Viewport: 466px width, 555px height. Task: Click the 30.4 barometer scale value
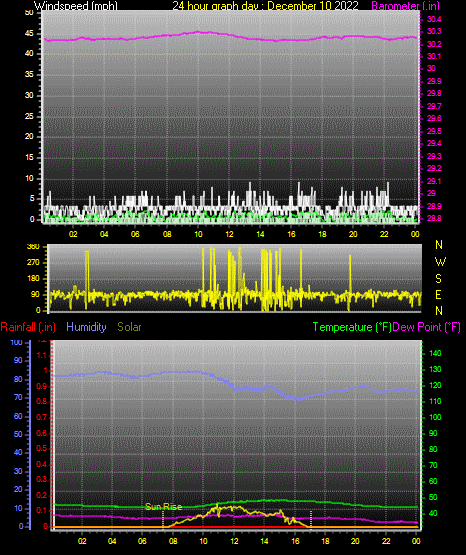(x=434, y=19)
